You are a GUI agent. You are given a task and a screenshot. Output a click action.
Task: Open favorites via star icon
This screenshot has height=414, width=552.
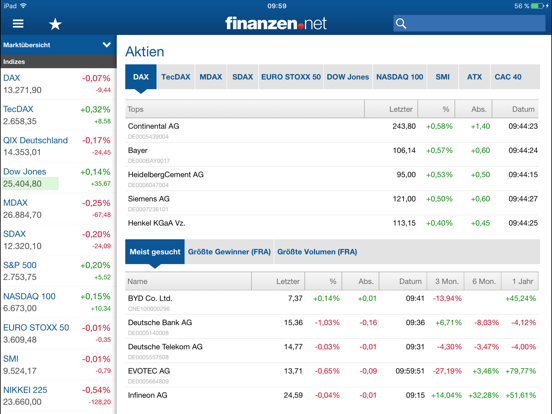(x=55, y=24)
